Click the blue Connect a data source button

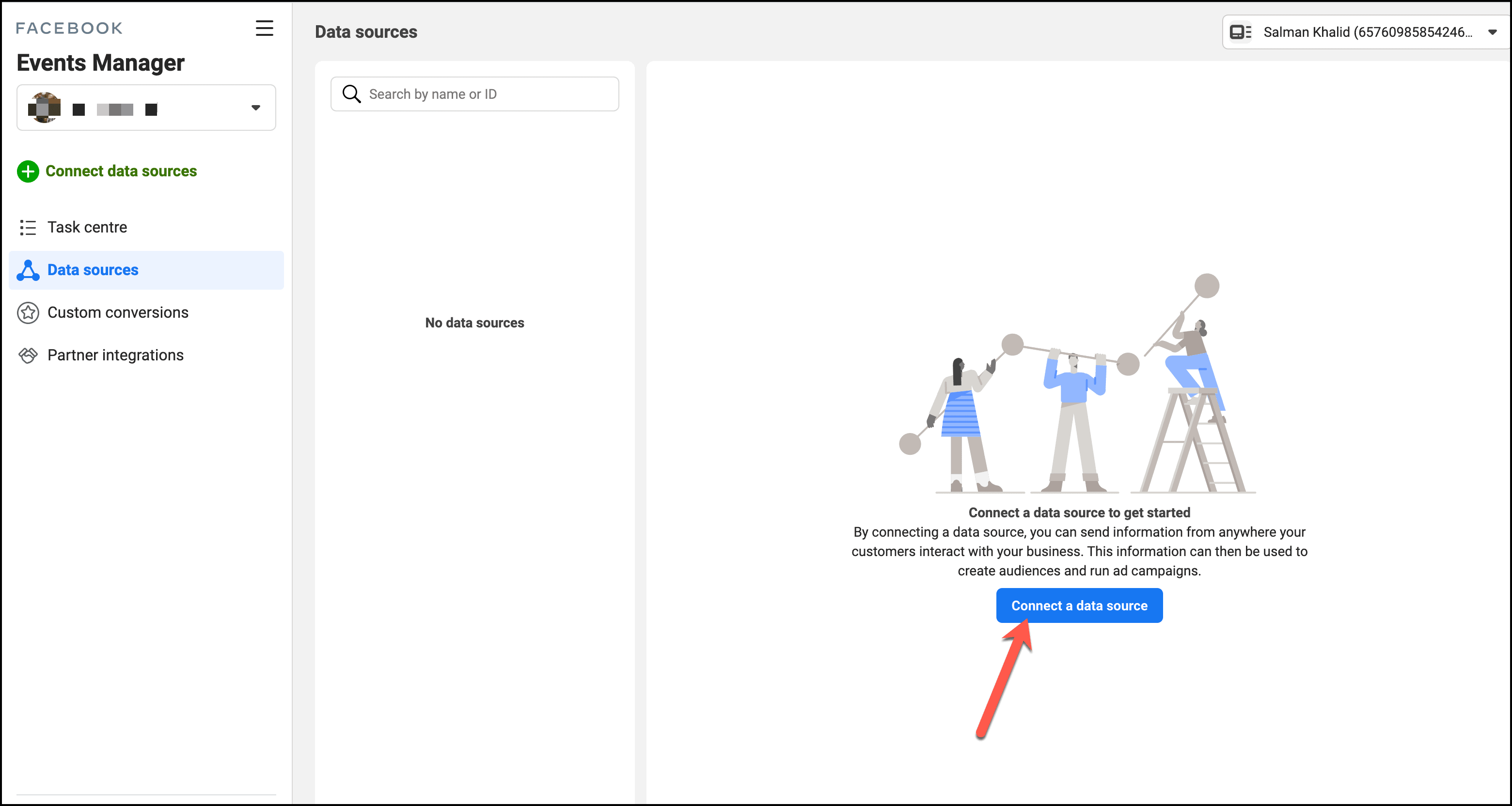click(x=1079, y=605)
